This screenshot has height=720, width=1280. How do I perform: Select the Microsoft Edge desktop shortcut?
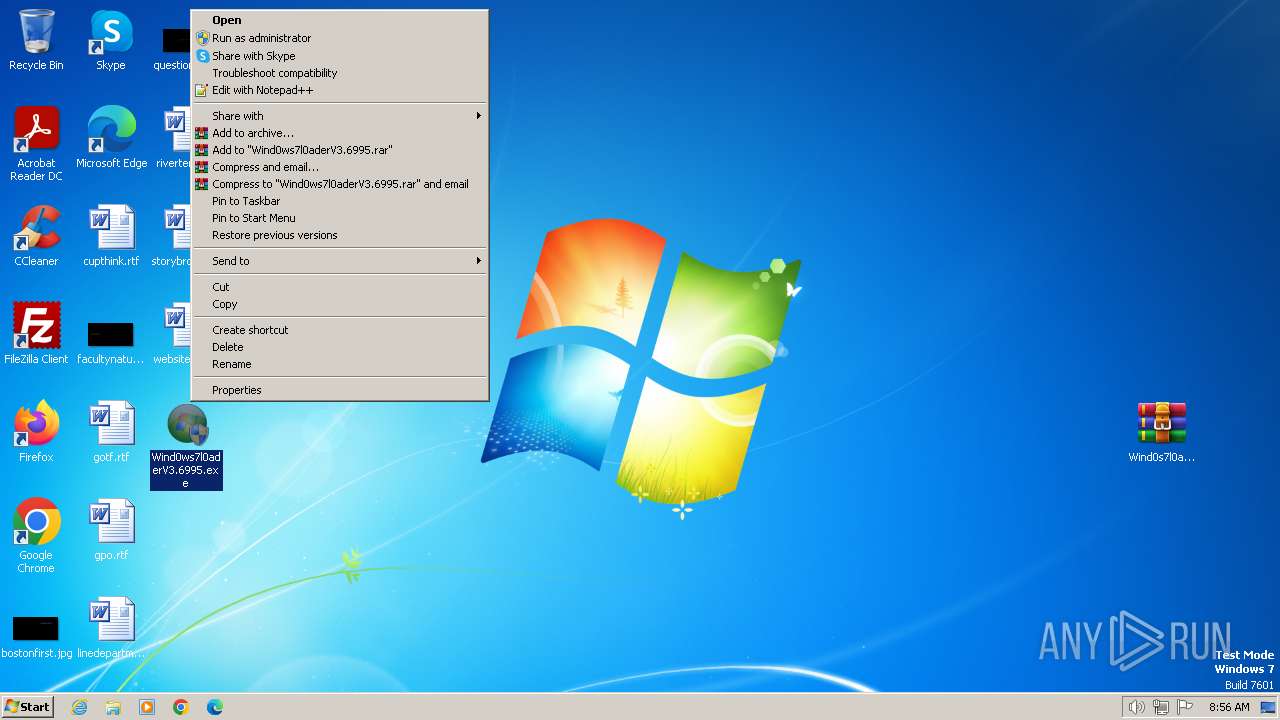coord(111,138)
